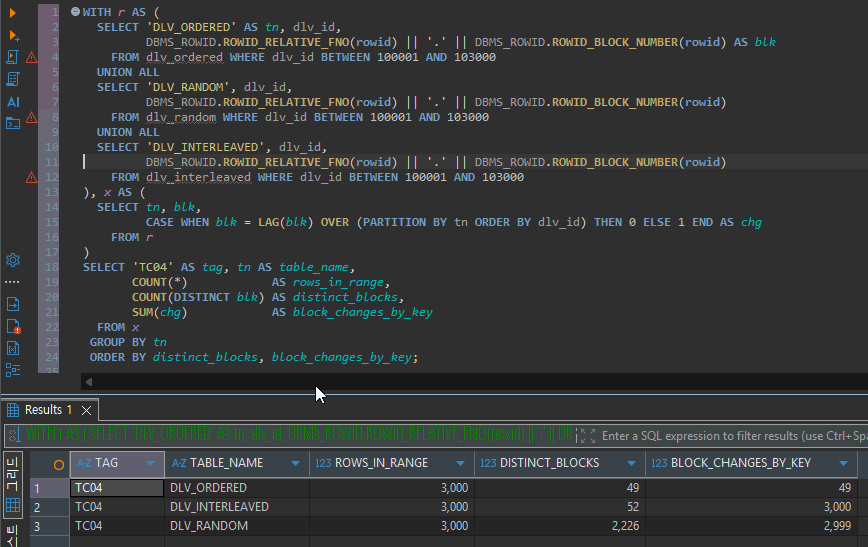Select the DLV_INTERLEAVED table name cell
This screenshot has width=868, height=547.
click(x=237, y=507)
